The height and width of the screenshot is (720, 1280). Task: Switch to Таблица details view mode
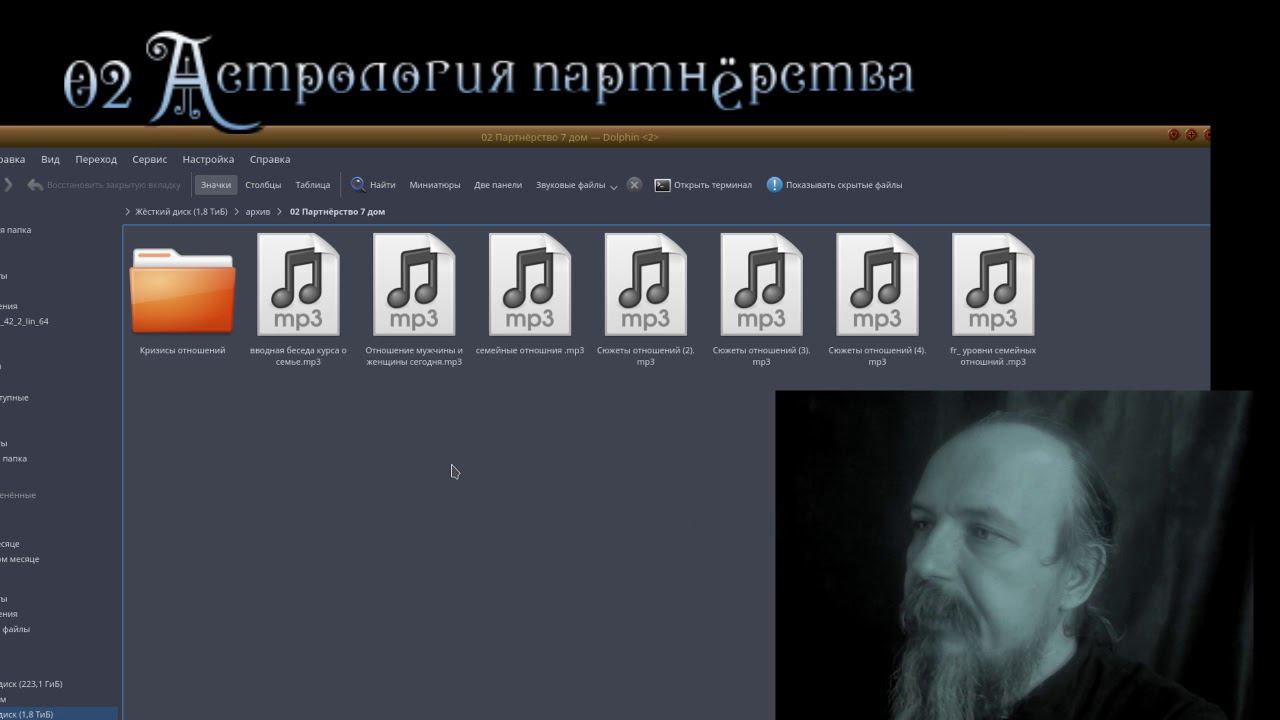[313, 185]
